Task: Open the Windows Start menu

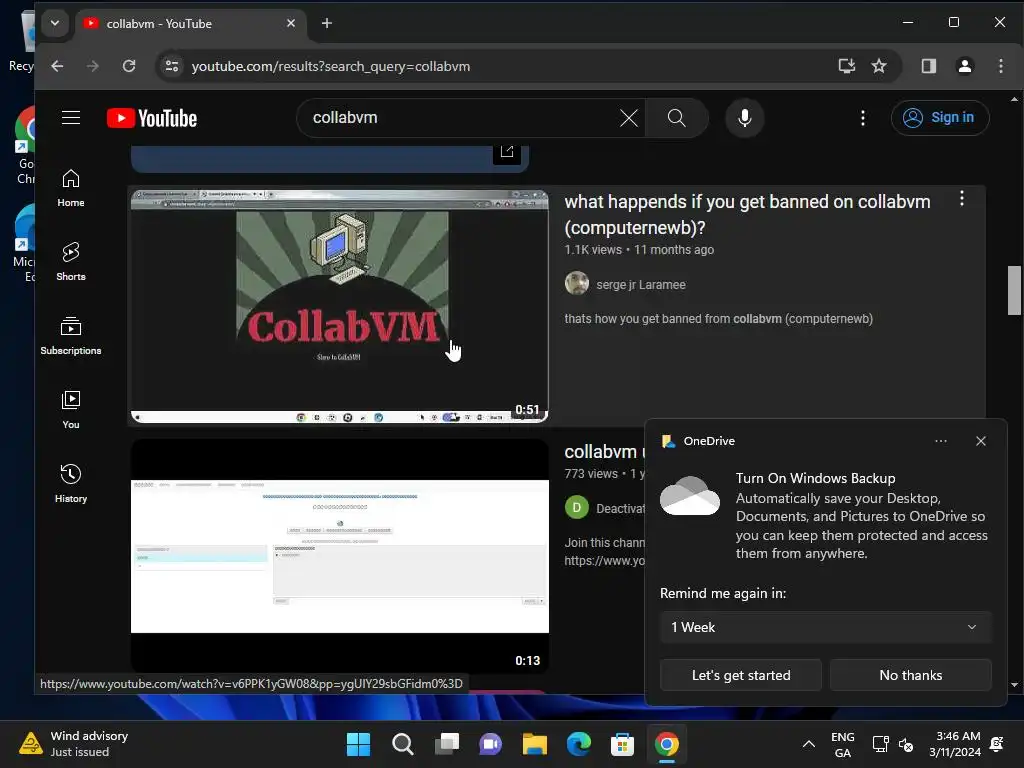Action: pos(358,744)
